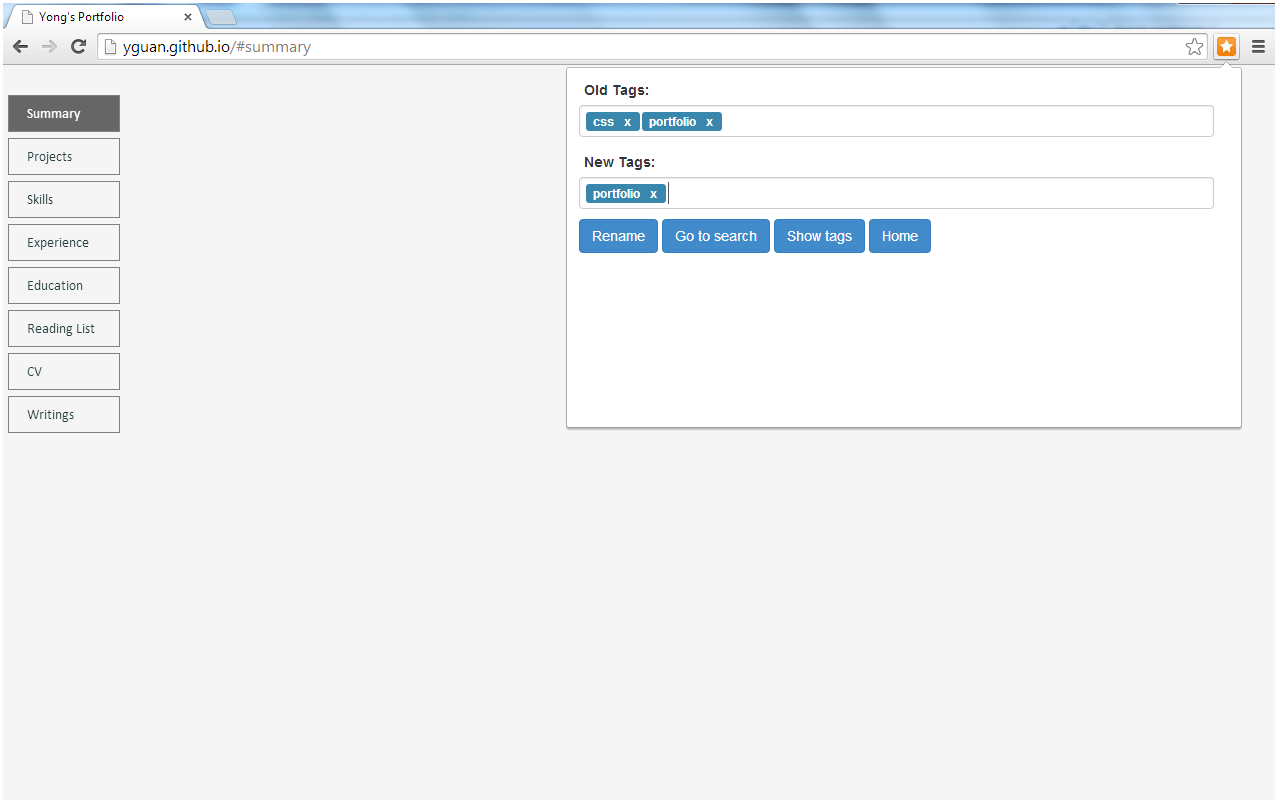Open the Skills section
1280x800 pixels.
(64, 200)
